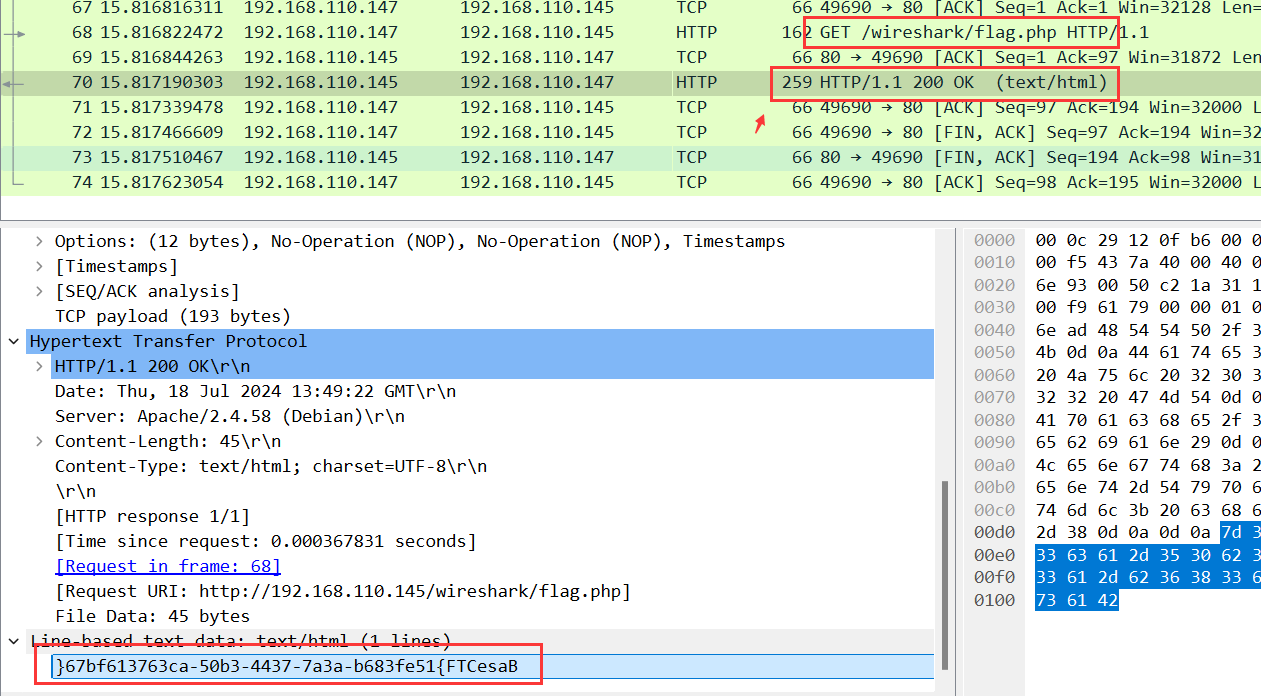This screenshot has height=696, width=1261.
Task: Expand the HTTP/1.1 200 OK status line
Action: [x=40, y=366]
